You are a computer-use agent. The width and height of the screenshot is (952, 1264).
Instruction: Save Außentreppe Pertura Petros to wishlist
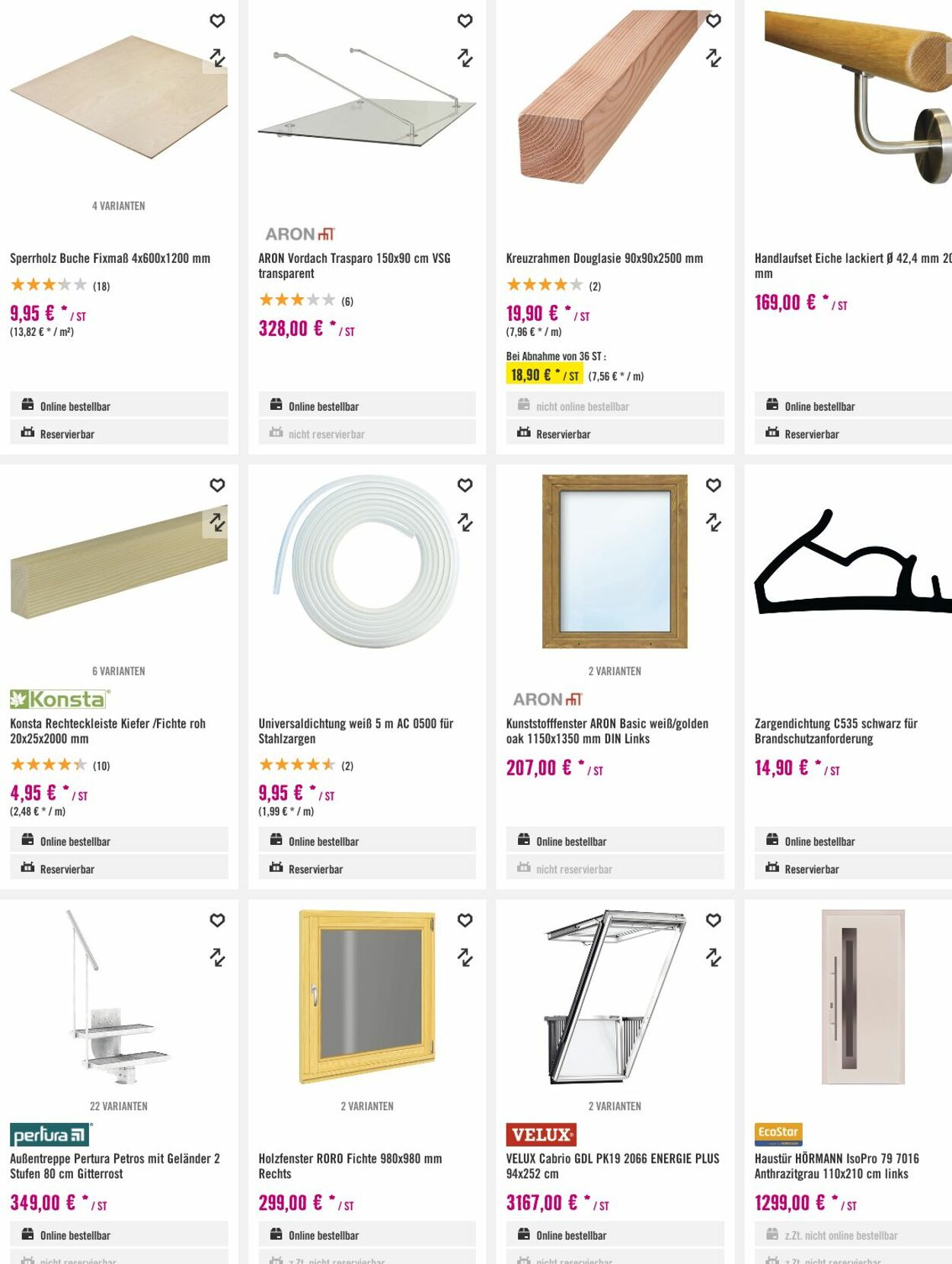[217, 920]
